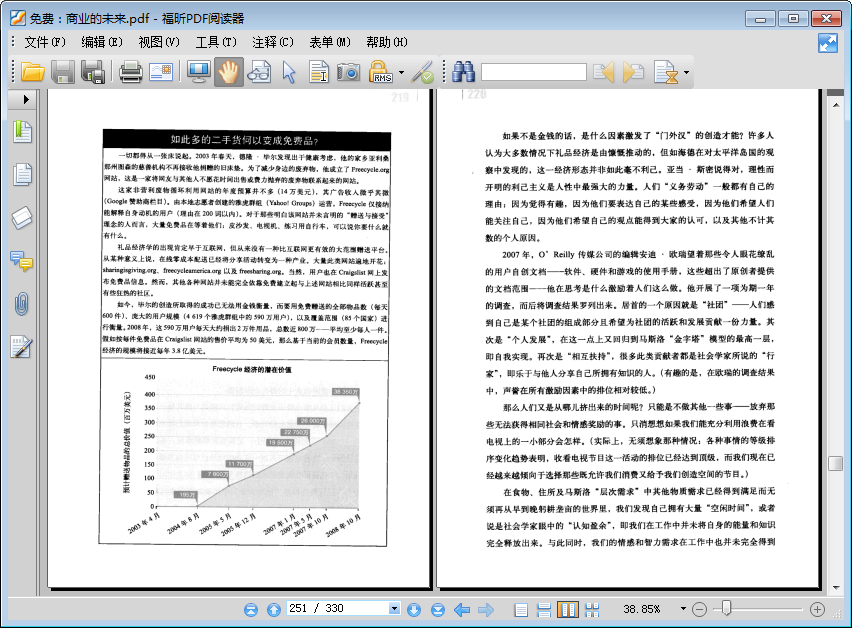Go to the last page
Image resolution: width=852 pixels, height=628 pixels.
point(437,610)
